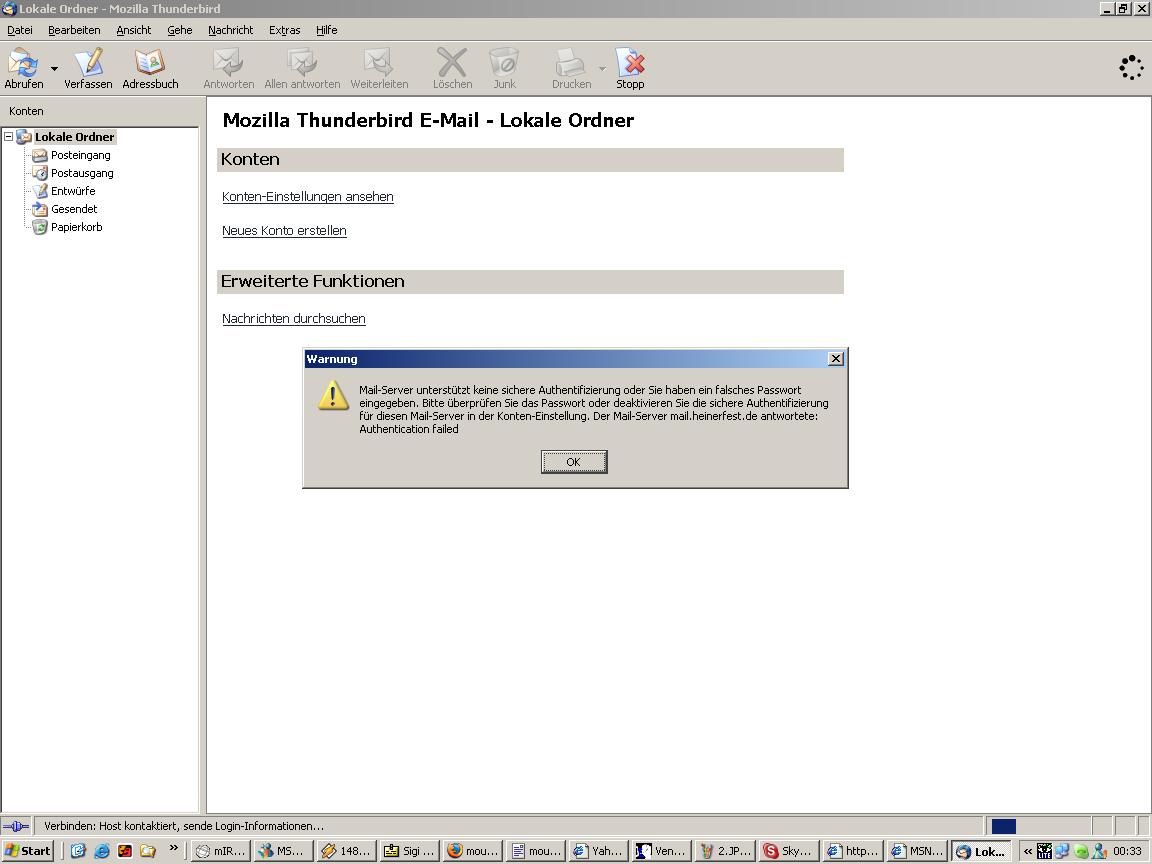Click the Stopp toolbar icon
Screen dimensions: 1152x864
click(x=630, y=68)
